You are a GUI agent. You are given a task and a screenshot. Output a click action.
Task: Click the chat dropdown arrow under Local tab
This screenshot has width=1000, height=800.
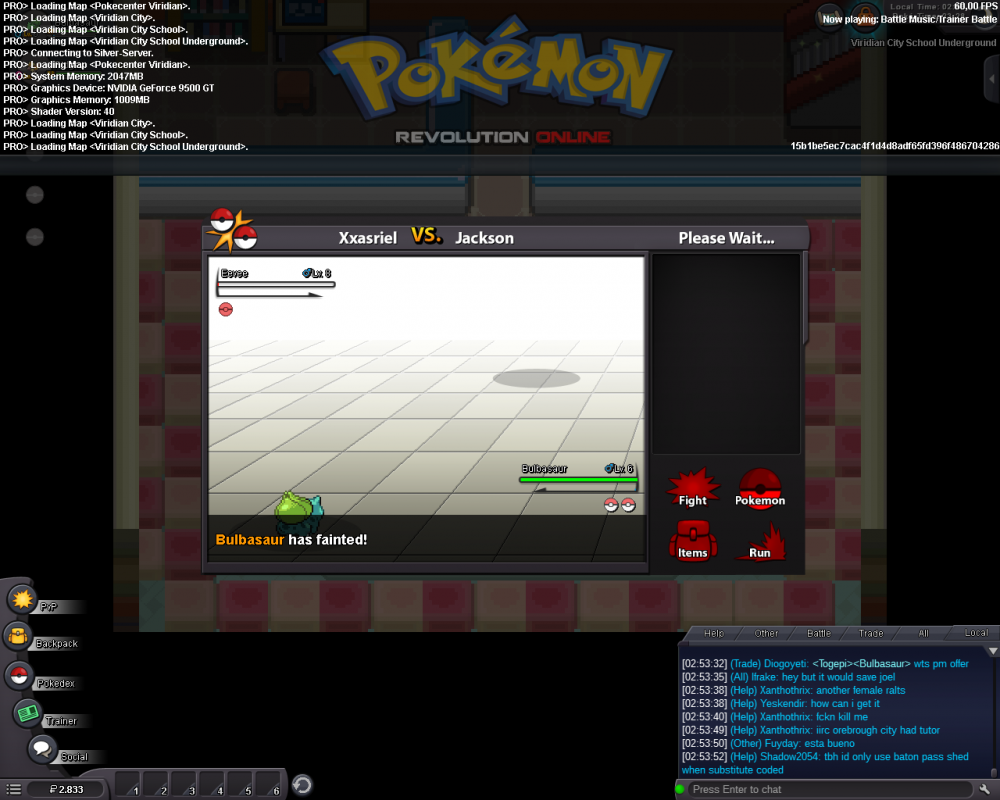point(992,649)
